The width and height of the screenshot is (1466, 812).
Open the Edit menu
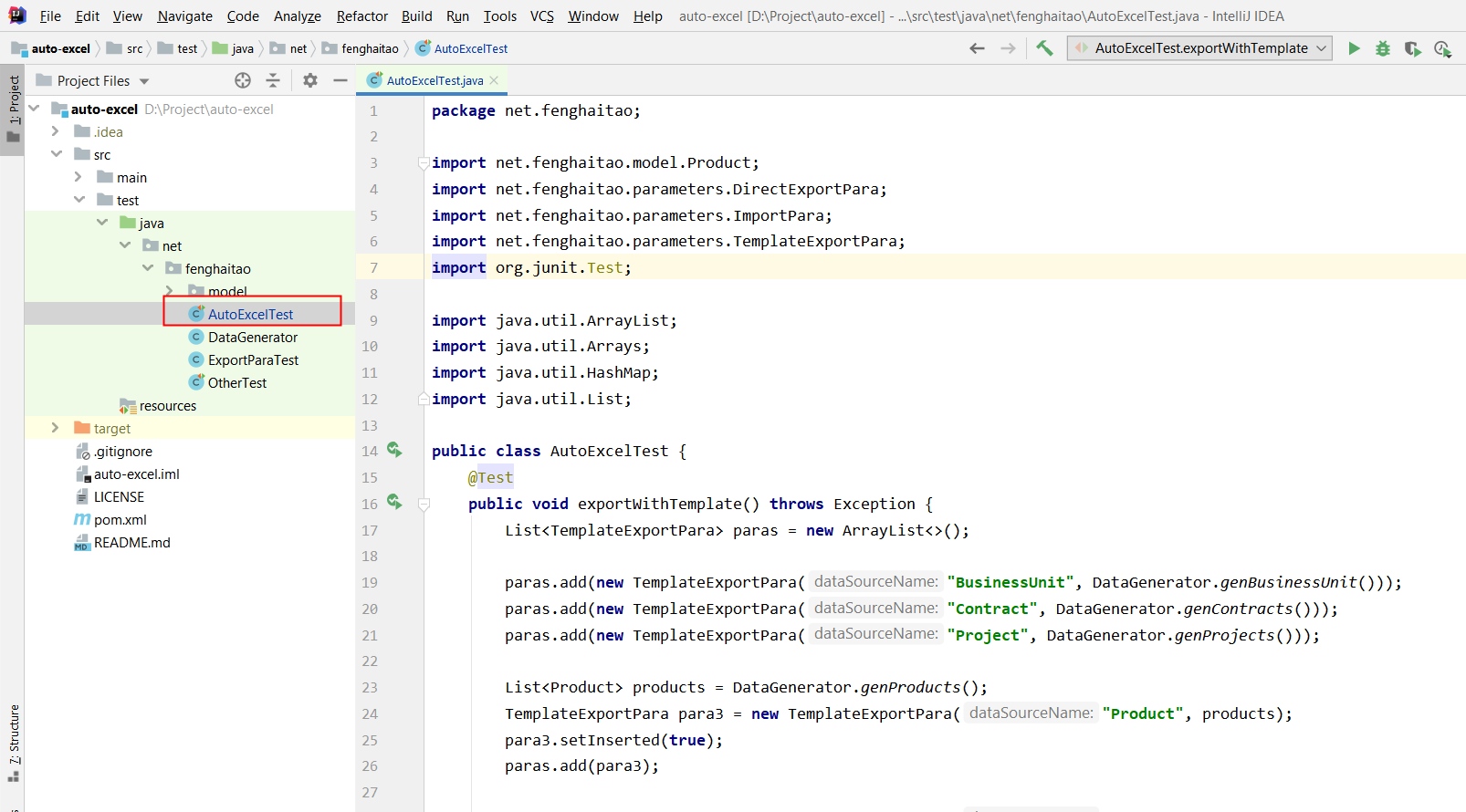[88, 16]
